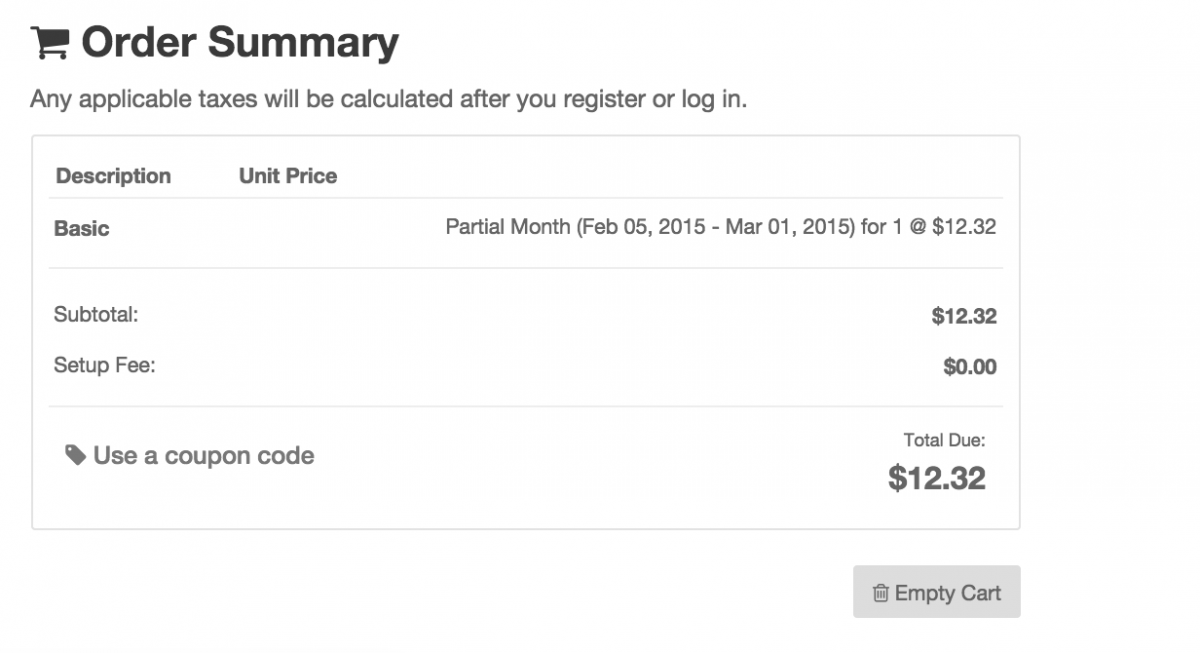Select the Order Summary heading
The height and width of the screenshot is (653, 1200).
click(240, 43)
